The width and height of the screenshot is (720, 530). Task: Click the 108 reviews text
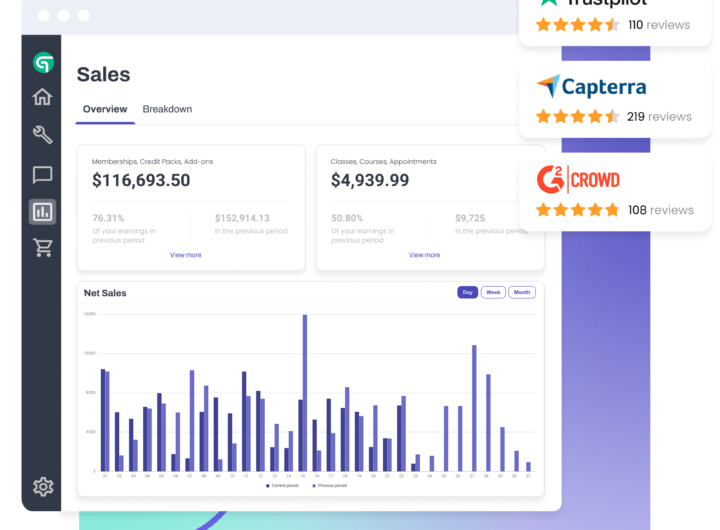(660, 210)
